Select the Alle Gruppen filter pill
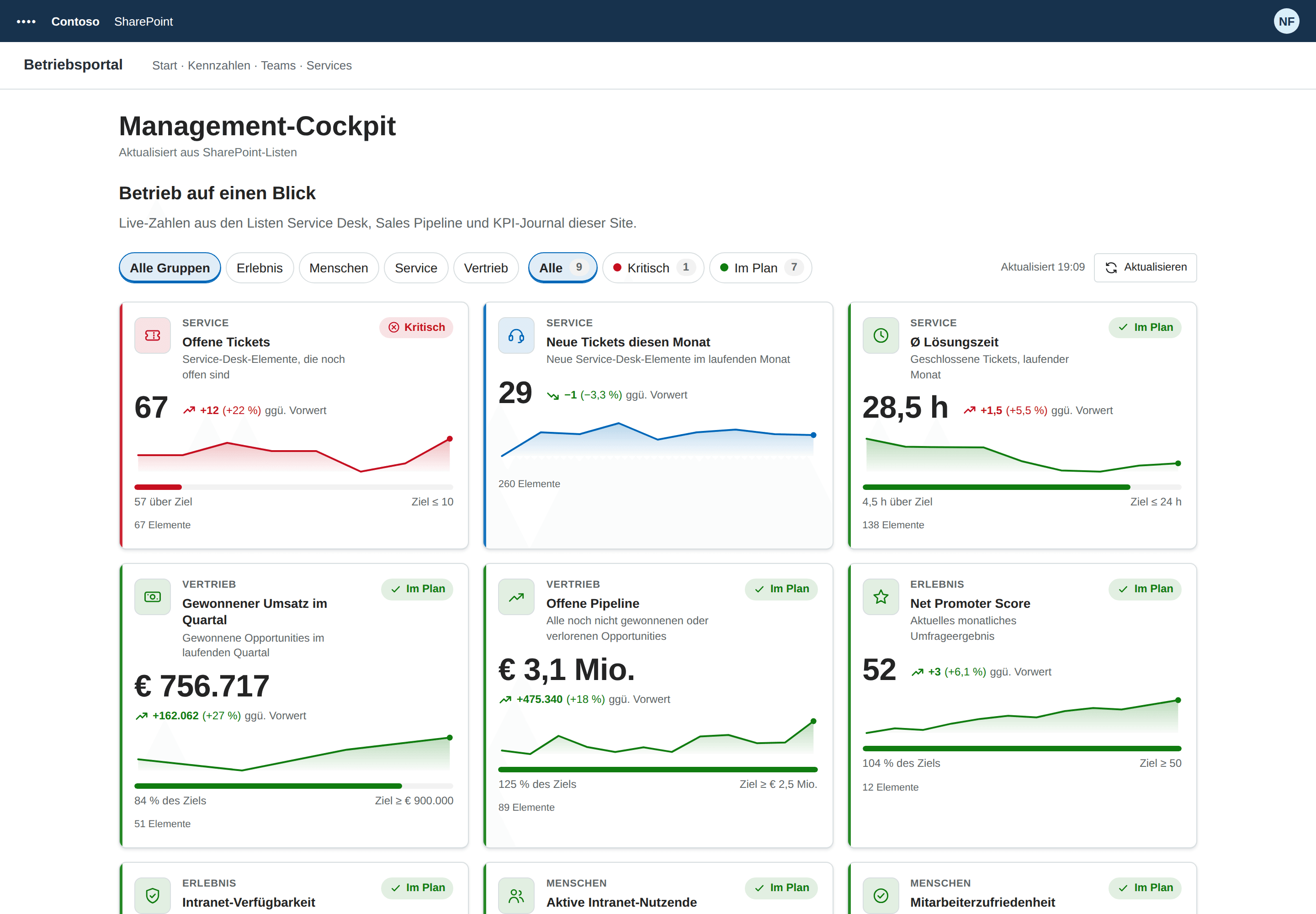Screen dimensions: 1316x914 click(170, 267)
